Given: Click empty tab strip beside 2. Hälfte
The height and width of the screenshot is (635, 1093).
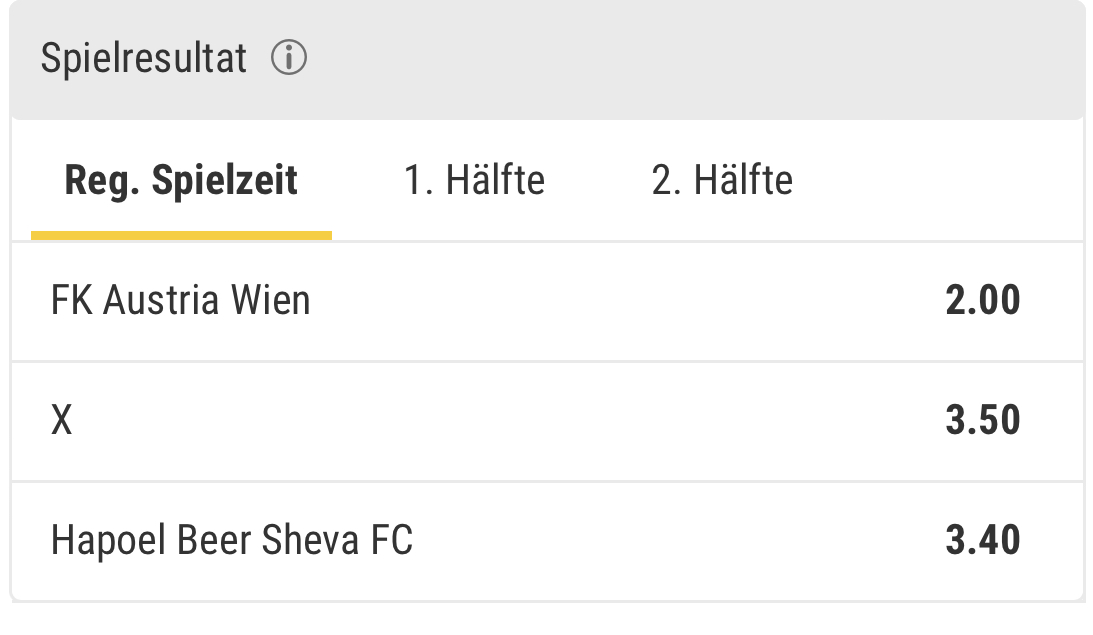Looking at the screenshot, I should pos(938,181).
